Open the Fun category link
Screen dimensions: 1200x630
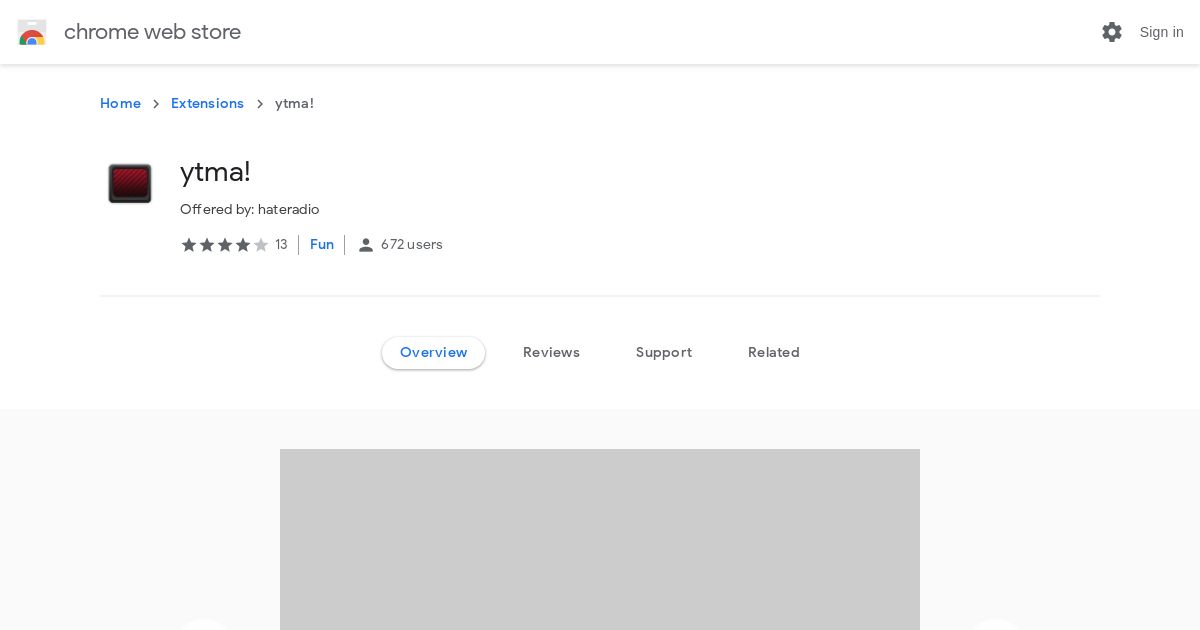click(x=322, y=245)
